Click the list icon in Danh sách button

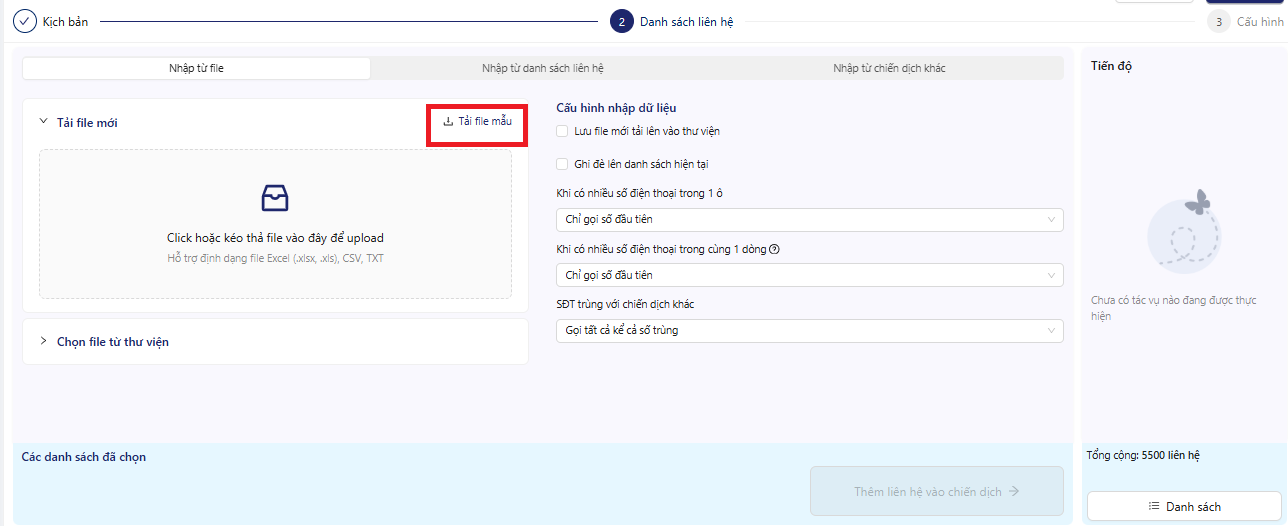coord(1154,507)
